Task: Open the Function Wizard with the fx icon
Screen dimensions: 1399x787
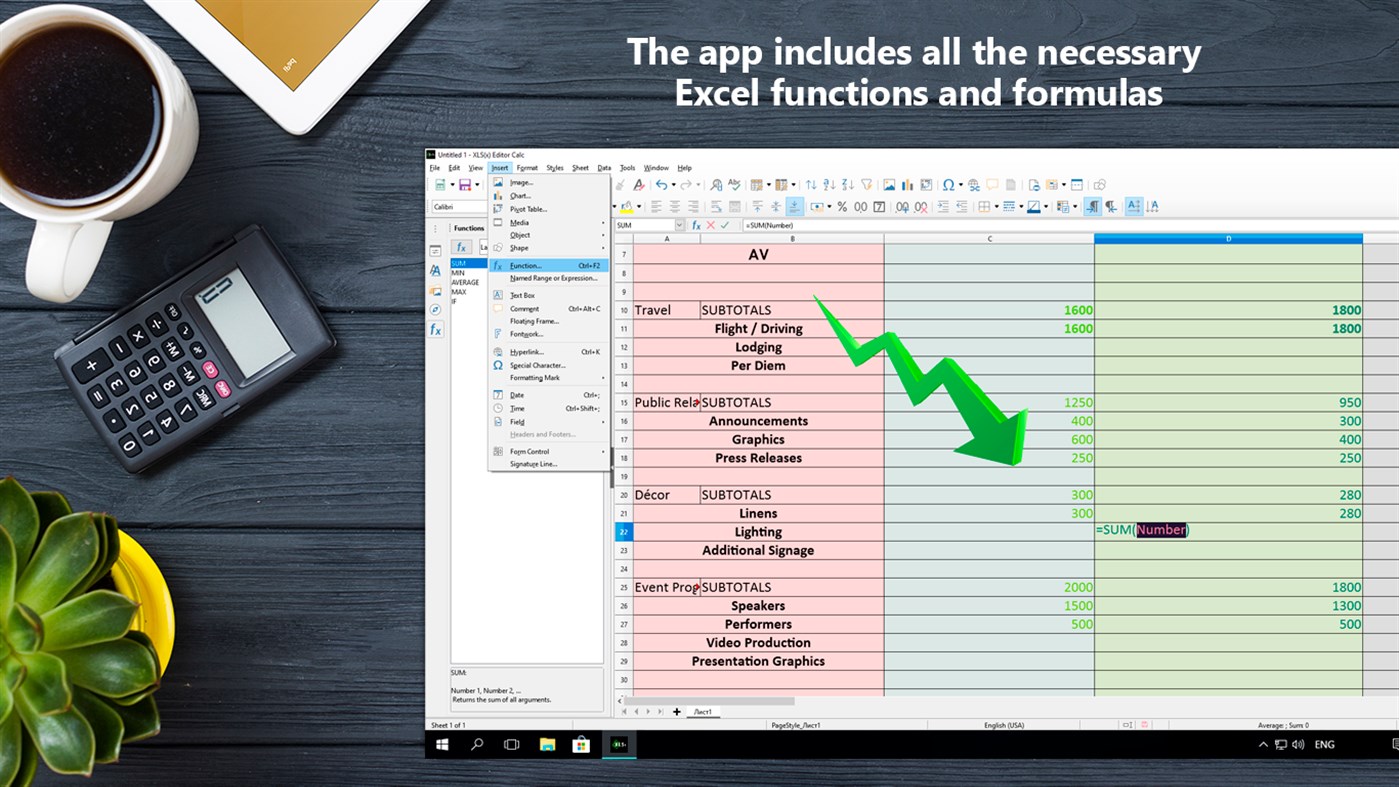Action: [696, 224]
